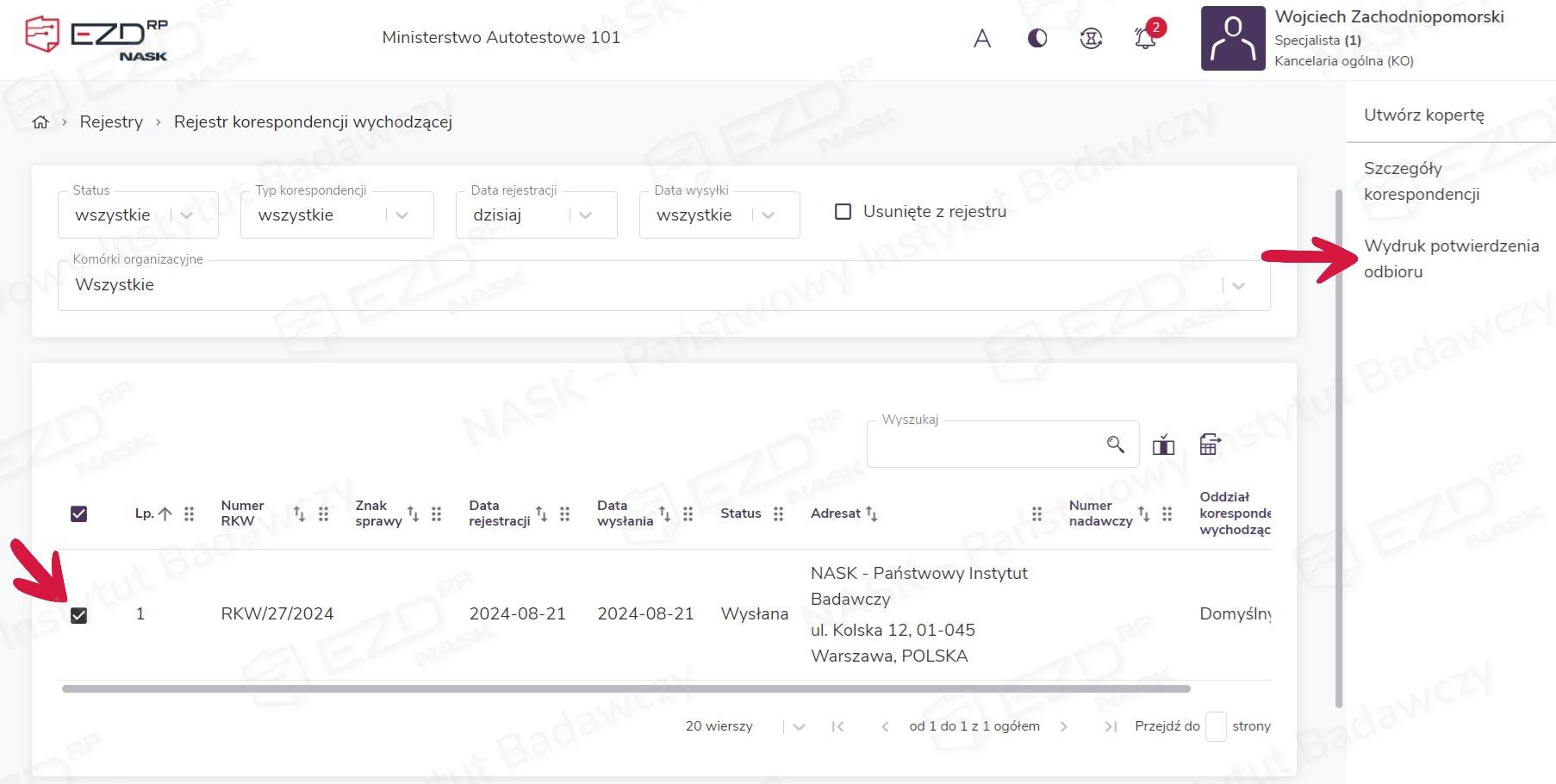Open the column chooser icon

click(1163, 445)
